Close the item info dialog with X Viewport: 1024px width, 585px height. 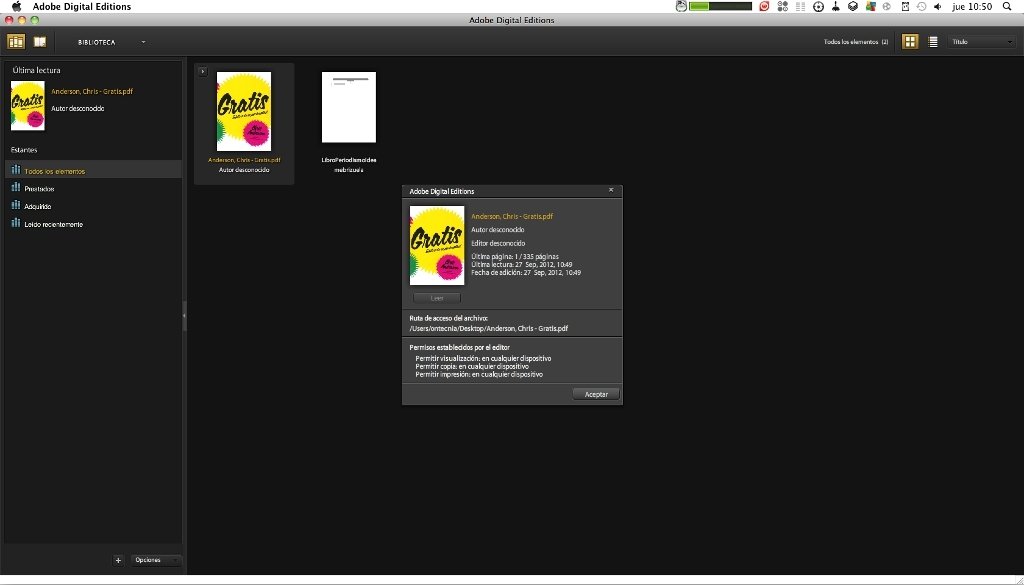click(x=611, y=190)
